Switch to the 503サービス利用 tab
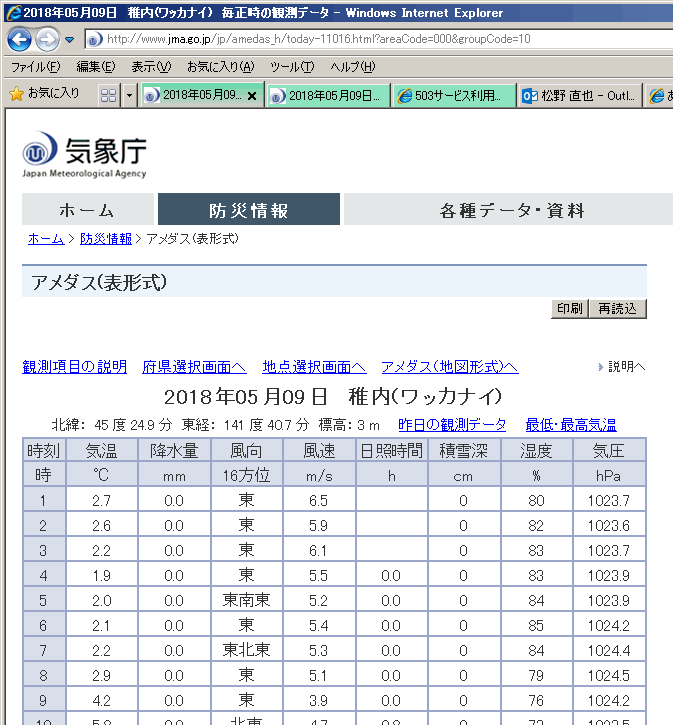The image size is (673, 725). 454,96
